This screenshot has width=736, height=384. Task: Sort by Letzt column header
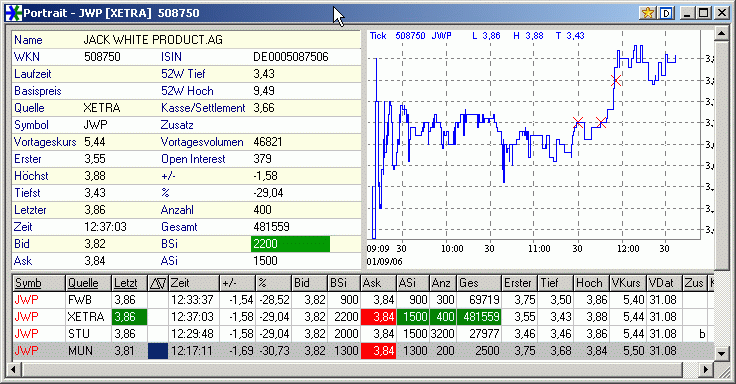130,283
